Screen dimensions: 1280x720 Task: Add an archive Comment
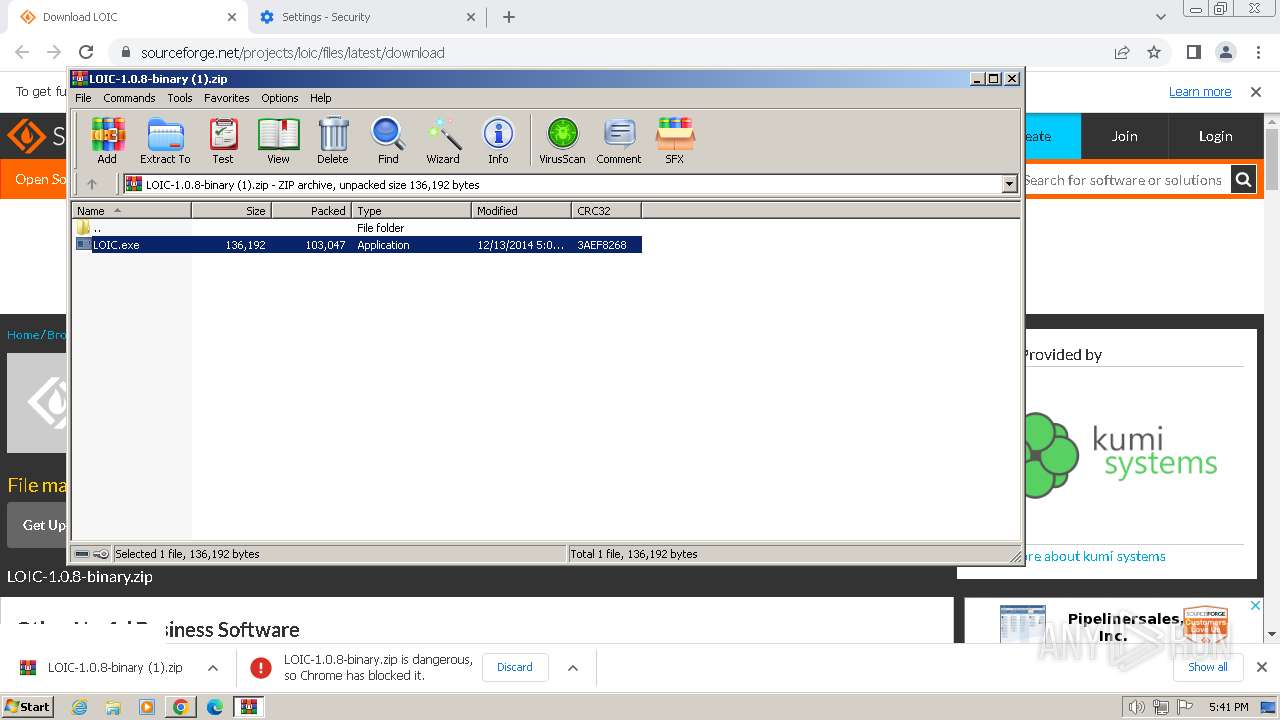pyautogui.click(x=619, y=140)
